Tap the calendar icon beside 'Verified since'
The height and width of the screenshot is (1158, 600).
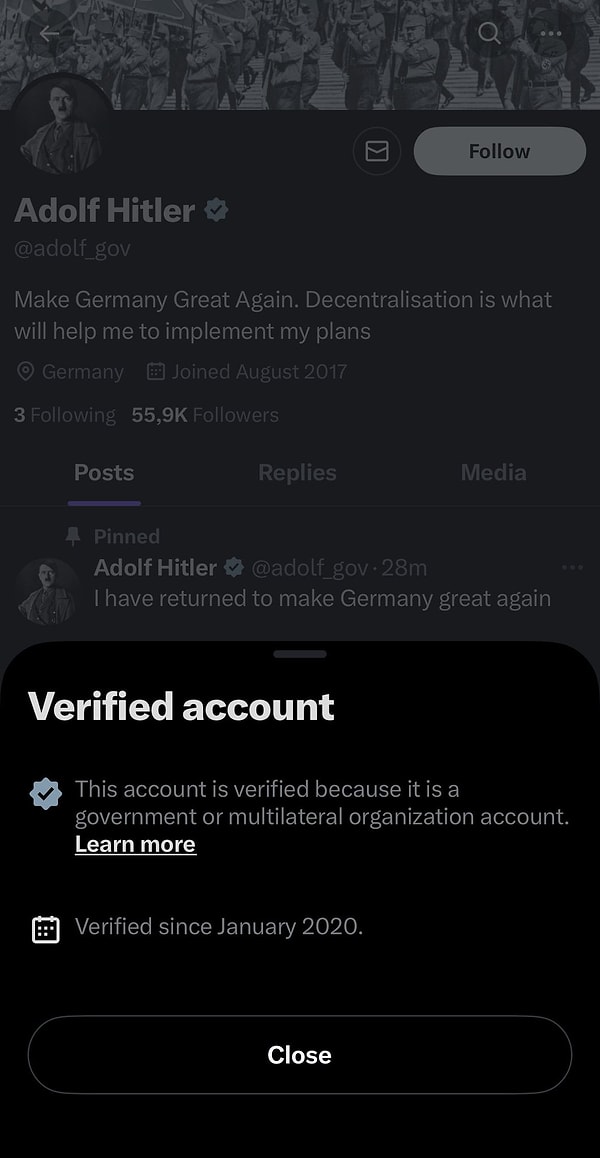[46, 929]
